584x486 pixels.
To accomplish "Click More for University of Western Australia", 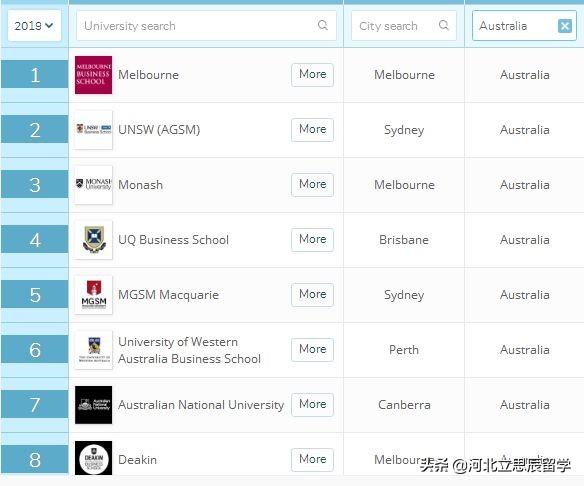I will pos(312,350).
